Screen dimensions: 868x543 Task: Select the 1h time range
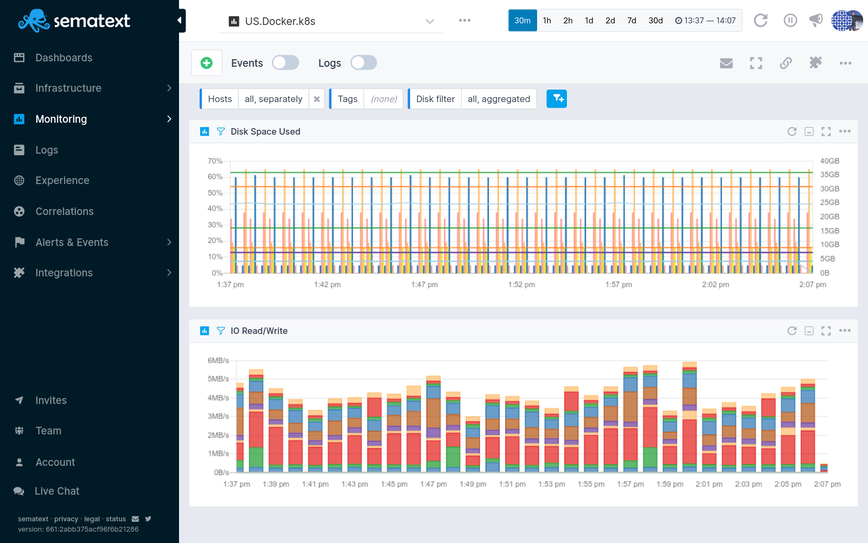point(547,20)
